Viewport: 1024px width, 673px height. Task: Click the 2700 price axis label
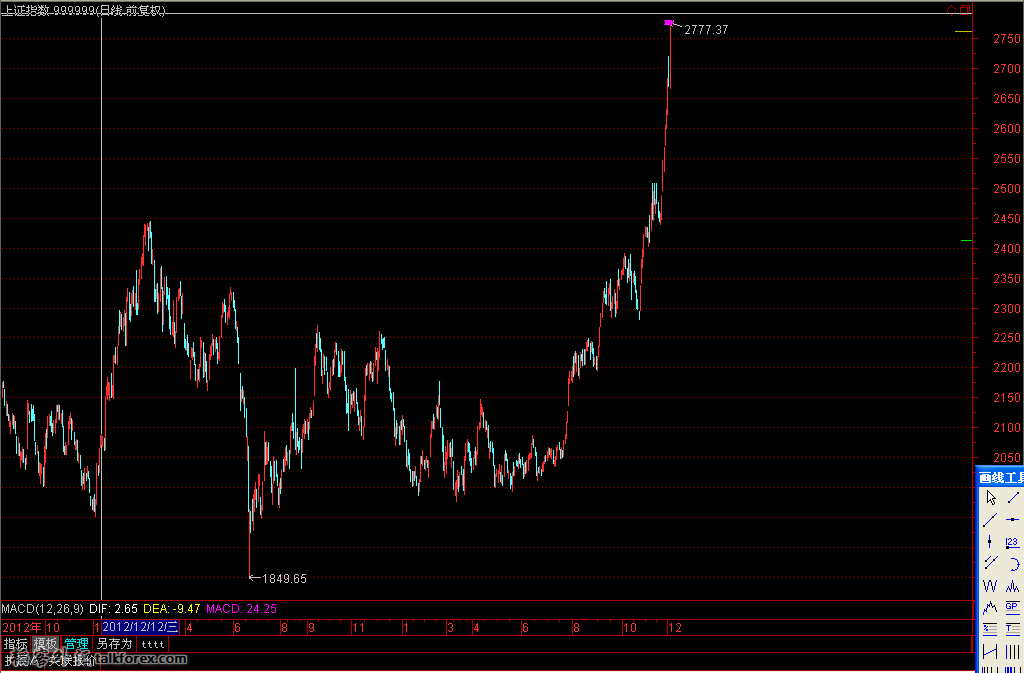[x=1006, y=69]
